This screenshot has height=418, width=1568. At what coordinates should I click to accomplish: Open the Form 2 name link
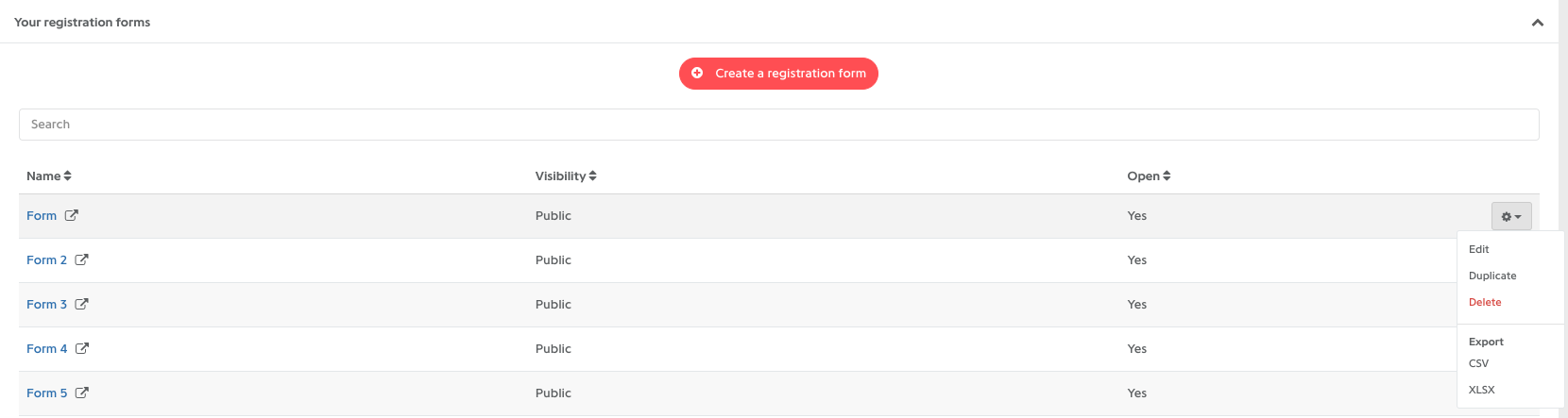pyautogui.click(x=46, y=259)
